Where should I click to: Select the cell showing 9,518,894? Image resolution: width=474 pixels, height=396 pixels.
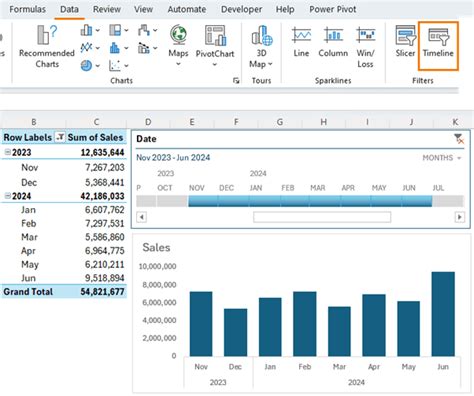pyautogui.click(x=96, y=278)
